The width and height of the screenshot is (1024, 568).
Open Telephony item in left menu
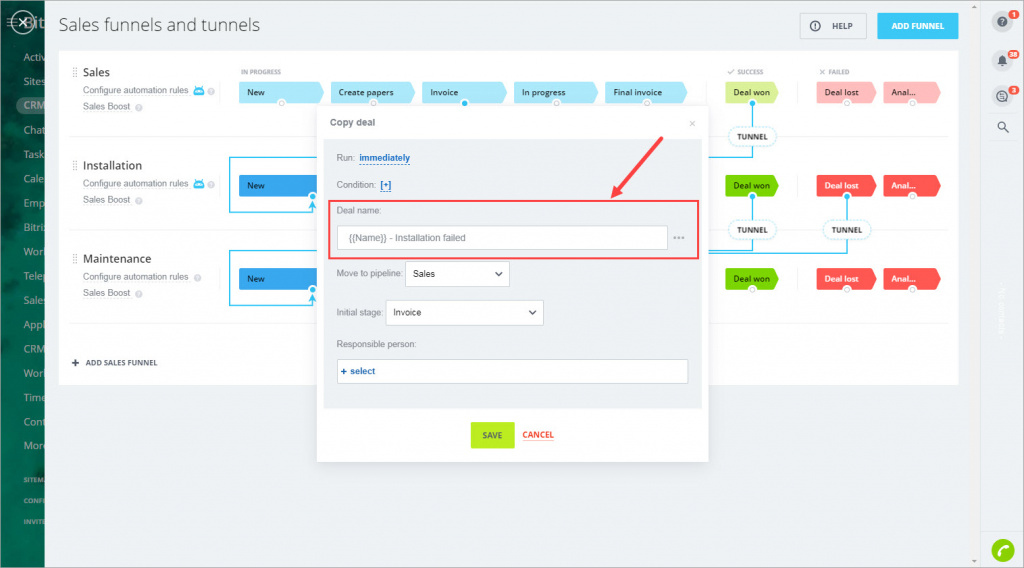(34, 276)
